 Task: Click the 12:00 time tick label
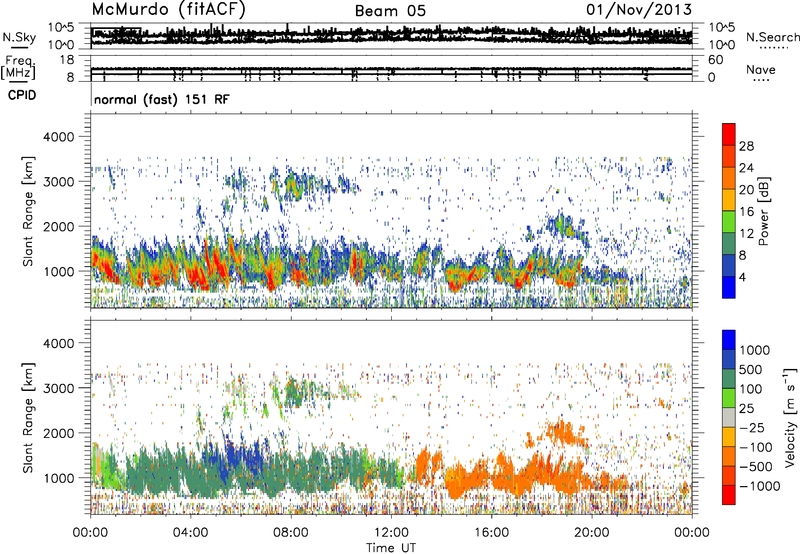coord(391,533)
